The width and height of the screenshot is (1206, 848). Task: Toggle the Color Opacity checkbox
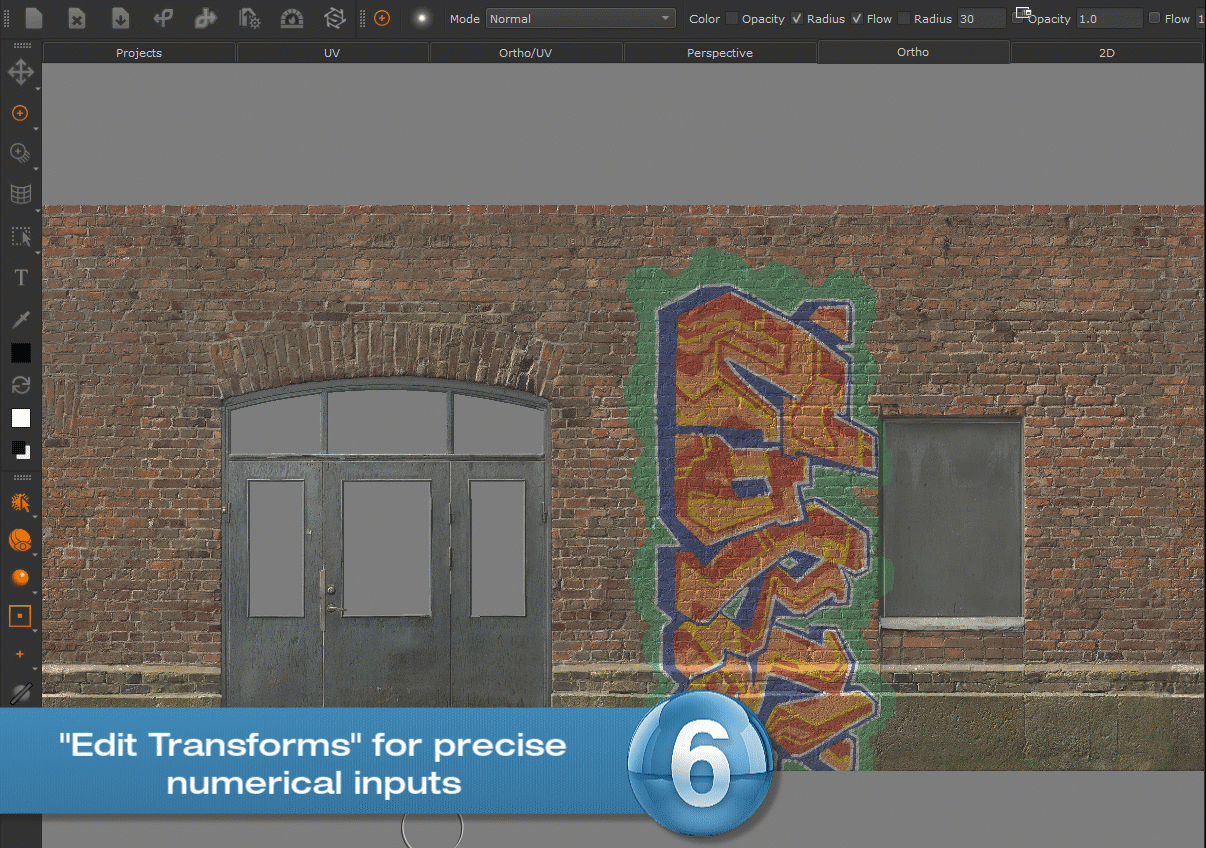[x=732, y=19]
